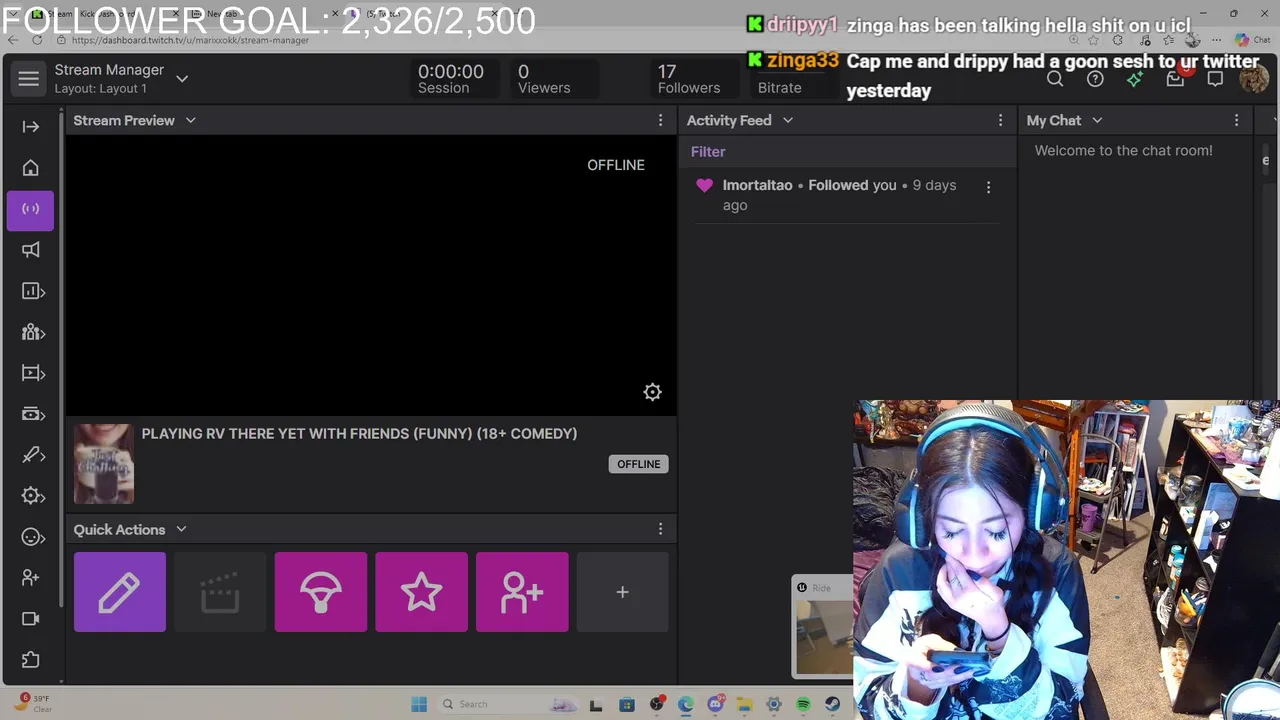Viewport: 1280px width, 720px height.
Task: Open stream preview settings gear
Action: tap(652, 392)
